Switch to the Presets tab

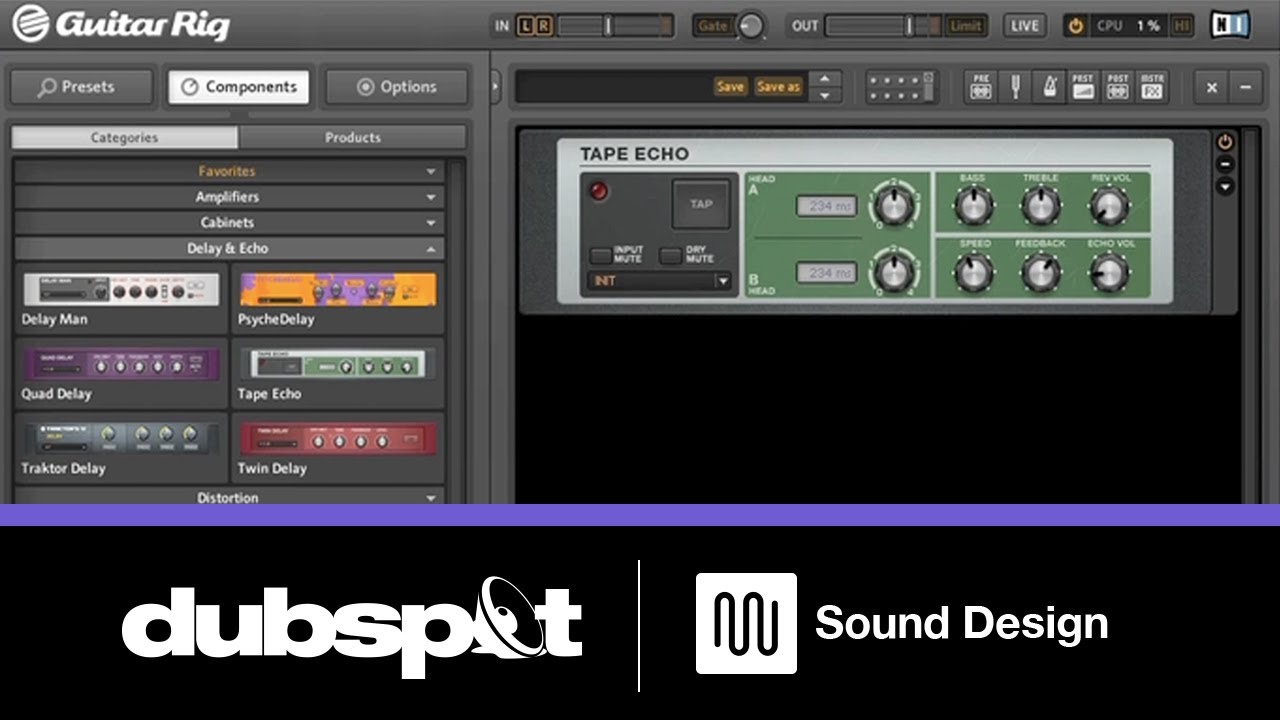click(81, 87)
